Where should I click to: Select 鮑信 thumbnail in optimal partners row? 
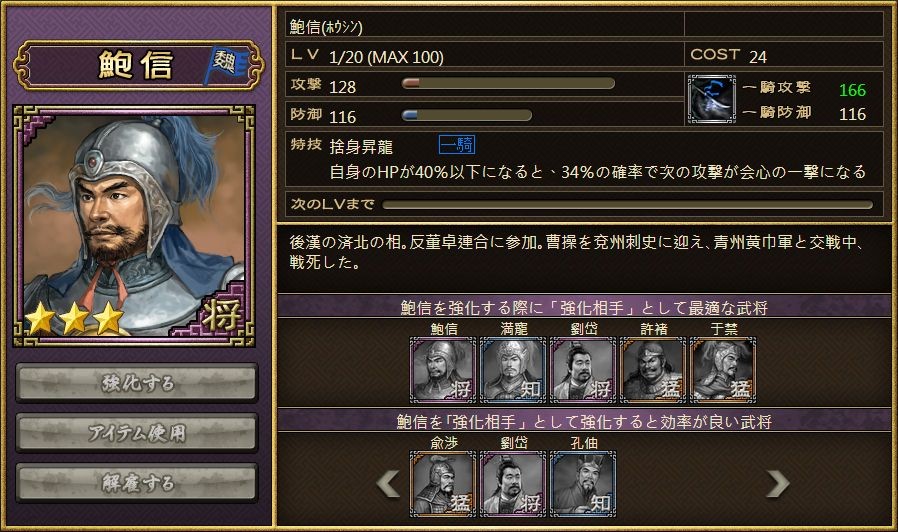click(x=443, y=369)
